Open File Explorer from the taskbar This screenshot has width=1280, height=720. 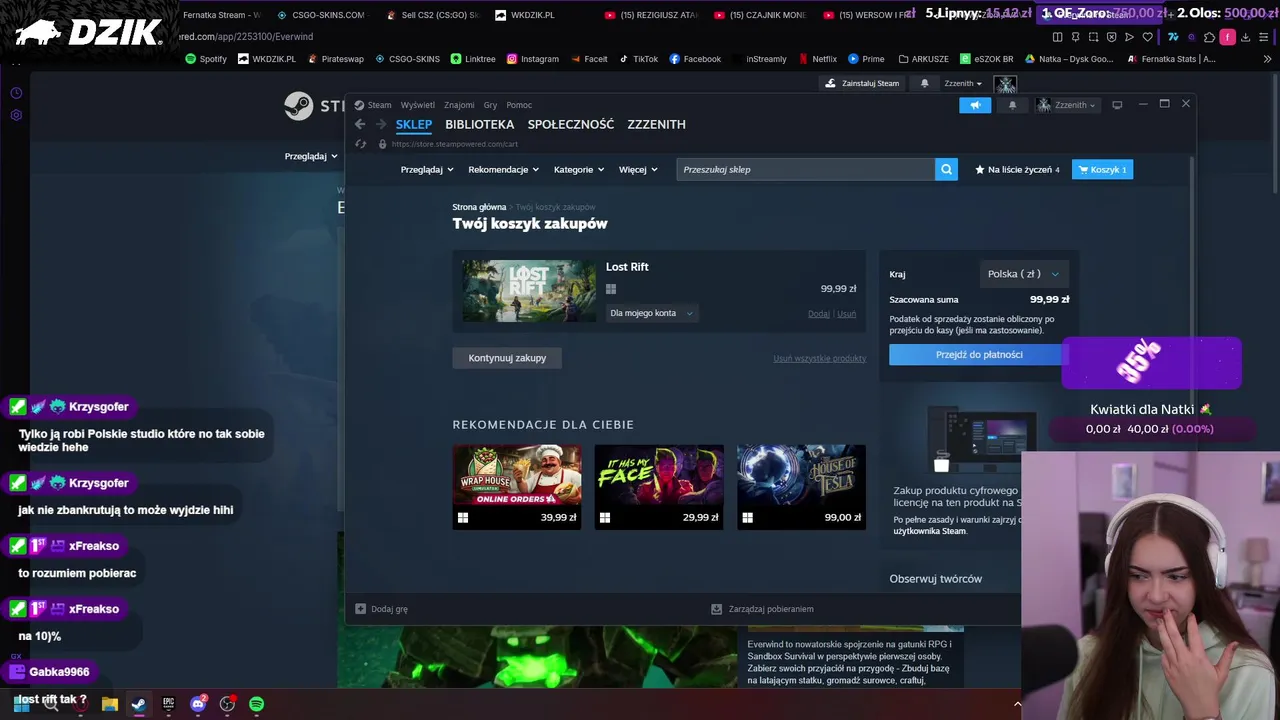coord(110,704)
